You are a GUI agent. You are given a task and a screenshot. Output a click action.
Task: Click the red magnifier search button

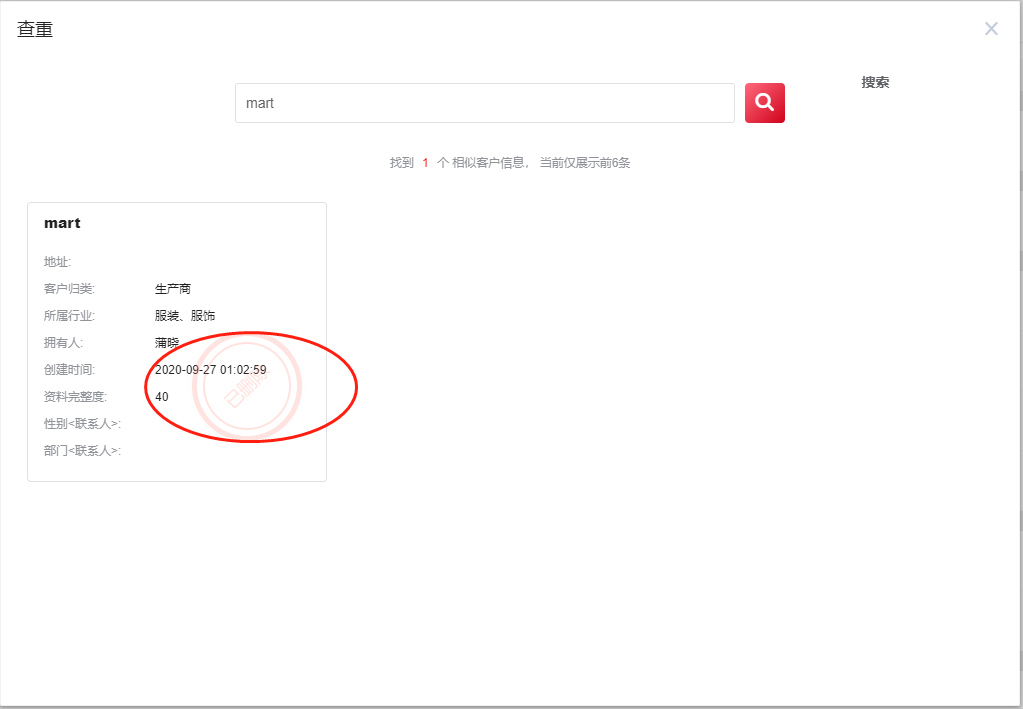coord(764,103)
